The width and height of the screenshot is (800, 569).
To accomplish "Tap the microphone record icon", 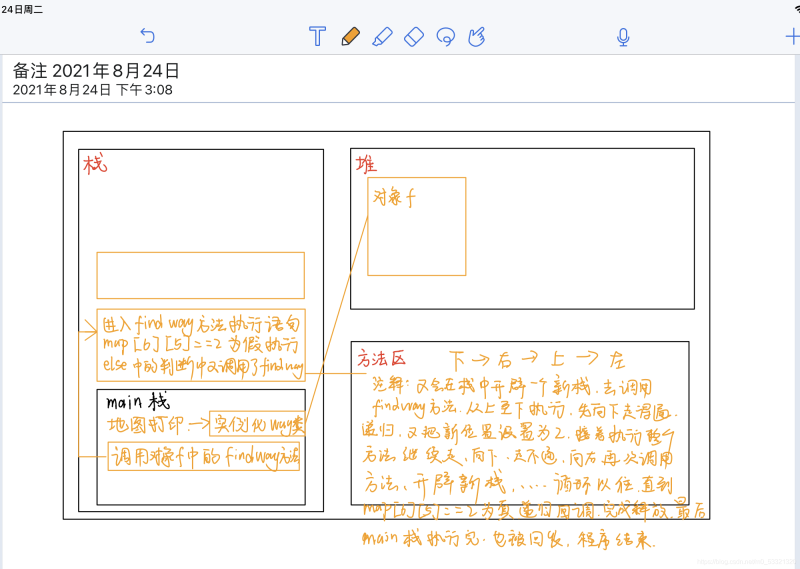I will tap(623, 37).
